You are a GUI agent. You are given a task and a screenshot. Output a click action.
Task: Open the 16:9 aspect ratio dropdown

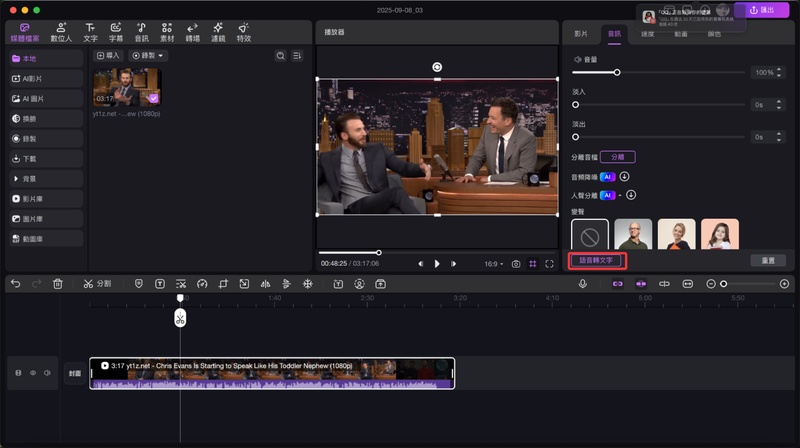click(x=493, y=264)
